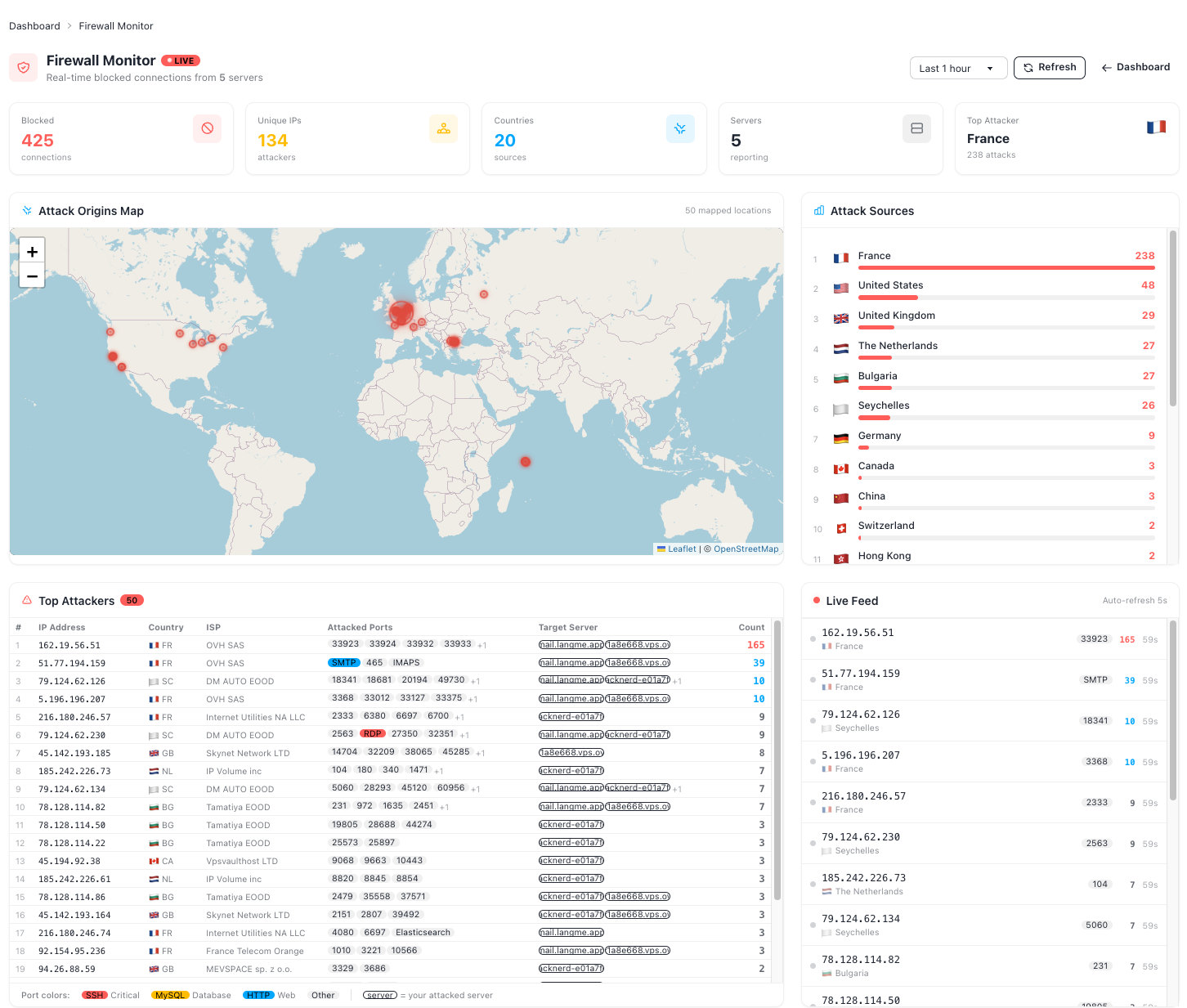Click the Countries sources map icon
This screenshot has width=1187, height=1008.
point(680,128)
